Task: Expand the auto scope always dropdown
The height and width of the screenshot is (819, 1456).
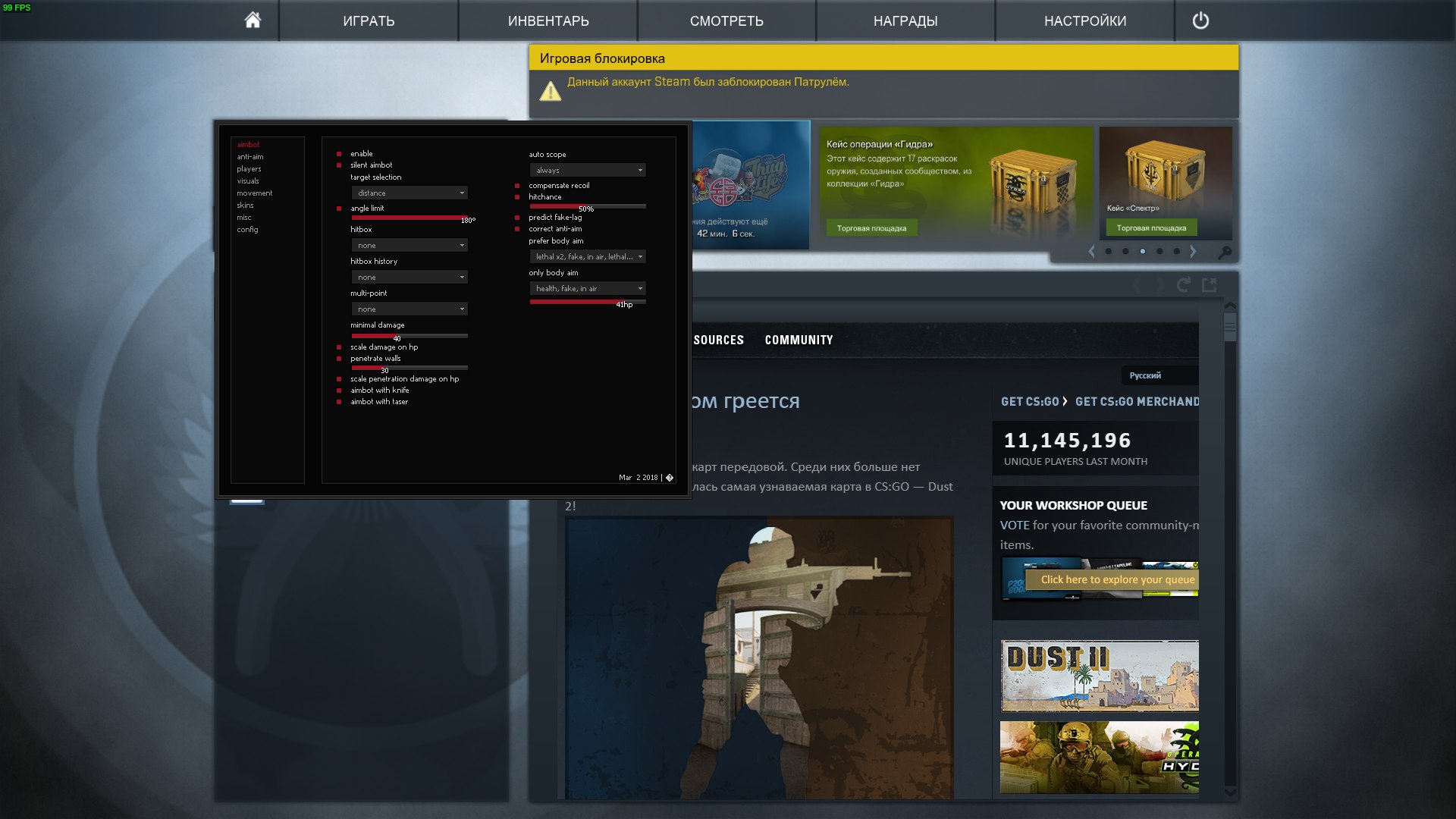Action: [587, 171]
